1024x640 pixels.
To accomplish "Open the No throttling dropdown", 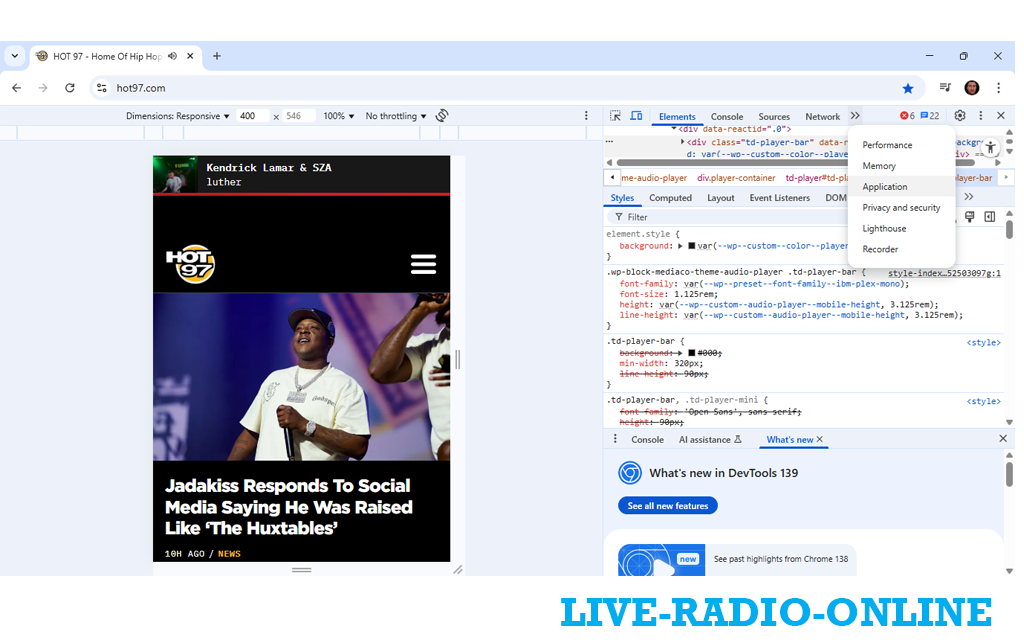I will 396,116.
